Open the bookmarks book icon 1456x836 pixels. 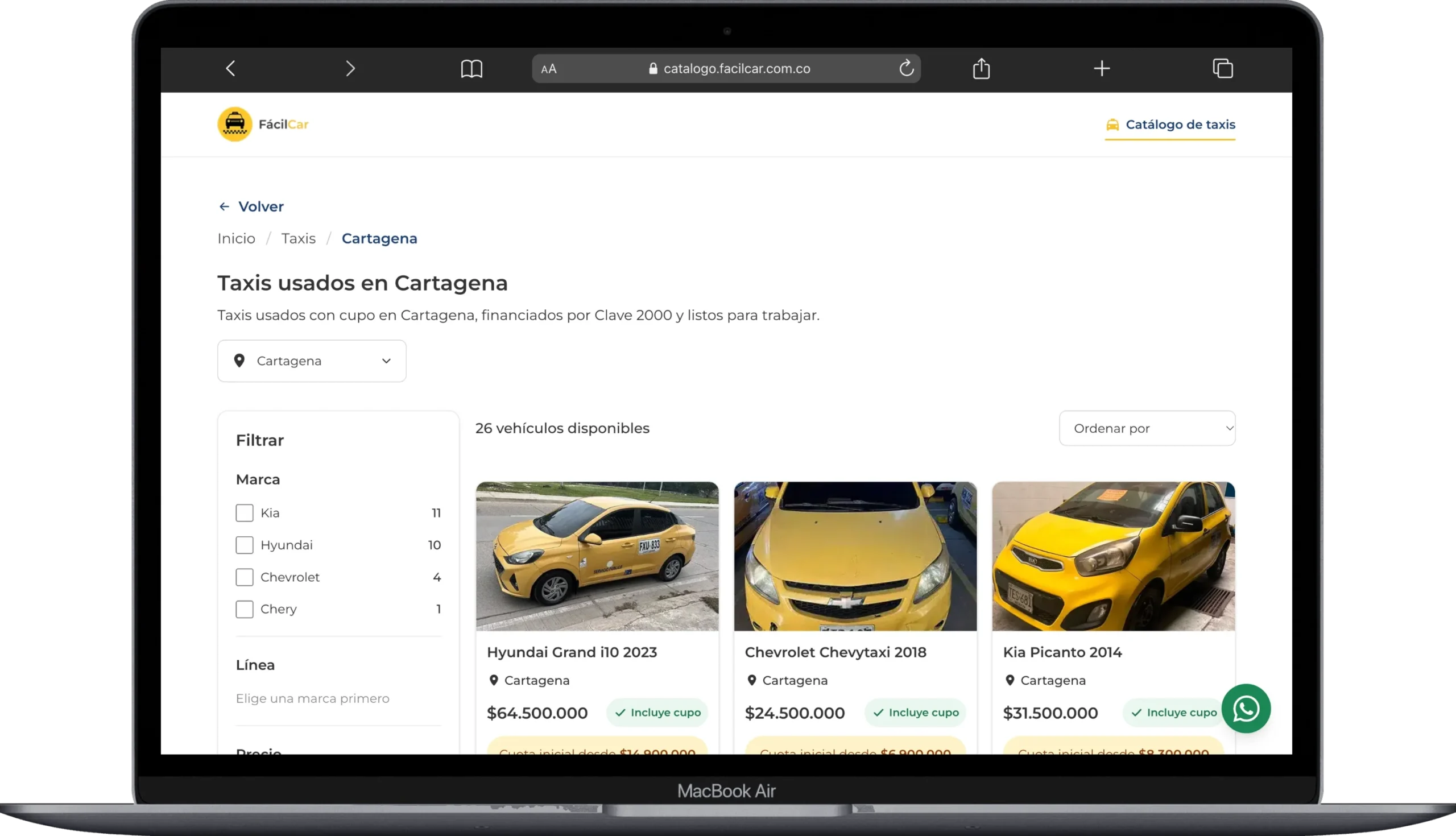[471, 68]
